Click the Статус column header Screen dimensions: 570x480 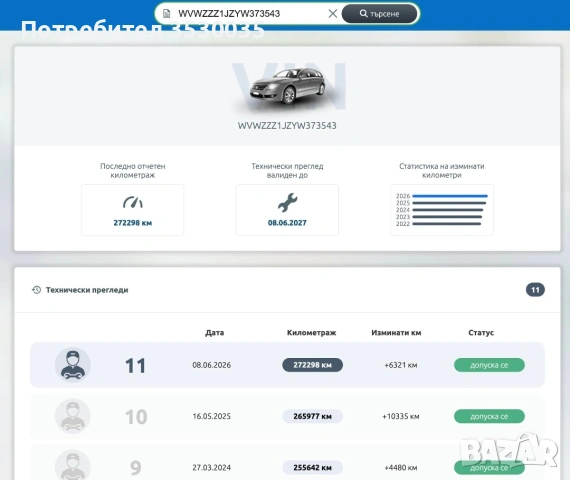coord(481,332)
